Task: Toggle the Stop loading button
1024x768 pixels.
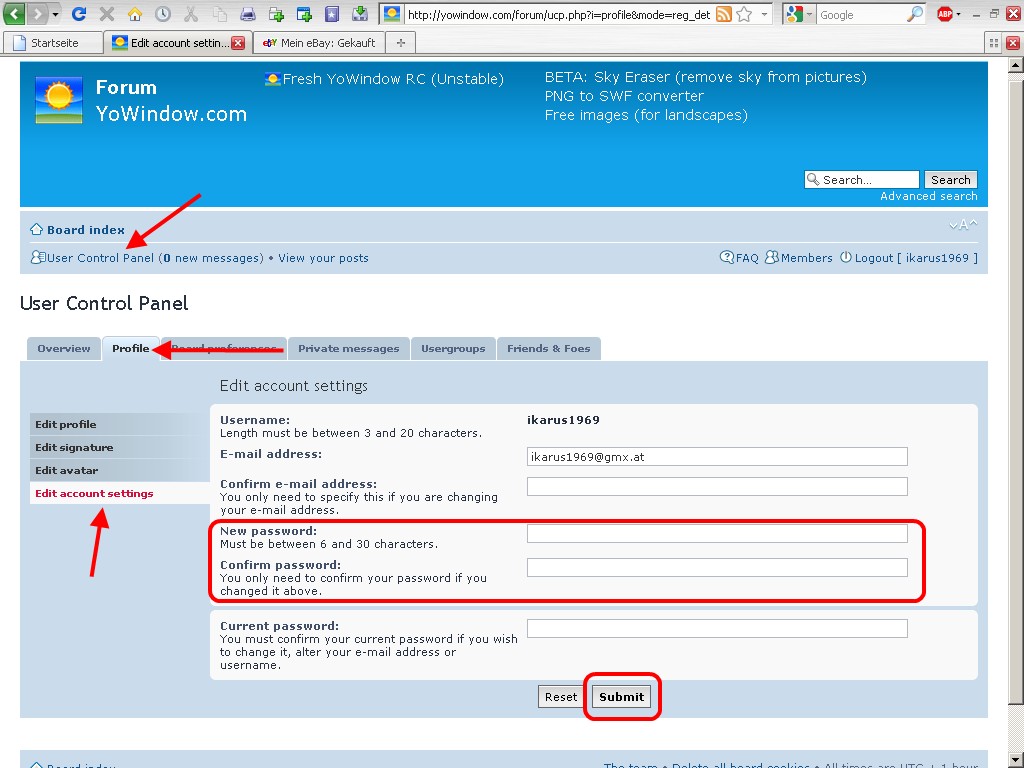Action: (106, 14)
